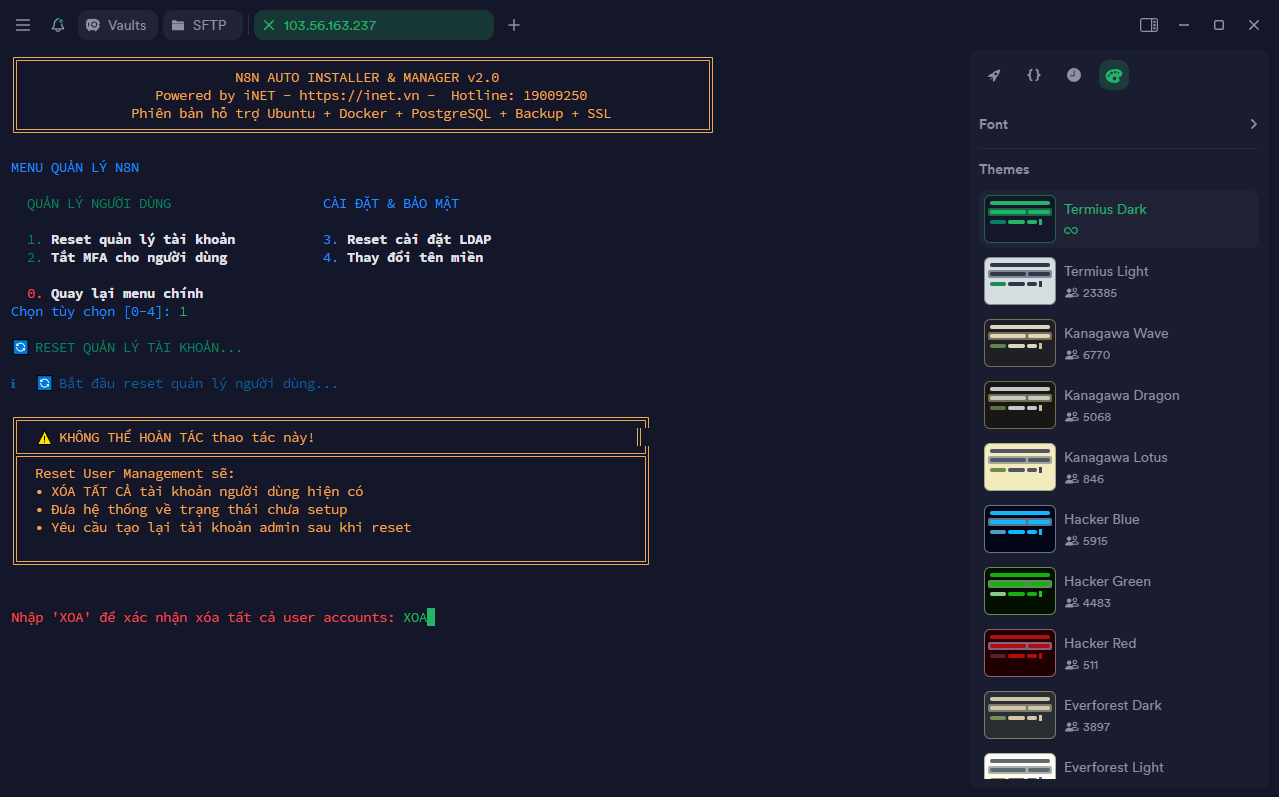
Task: Apply the Kanagawa Dragon theme
Action: point(1119,405)
